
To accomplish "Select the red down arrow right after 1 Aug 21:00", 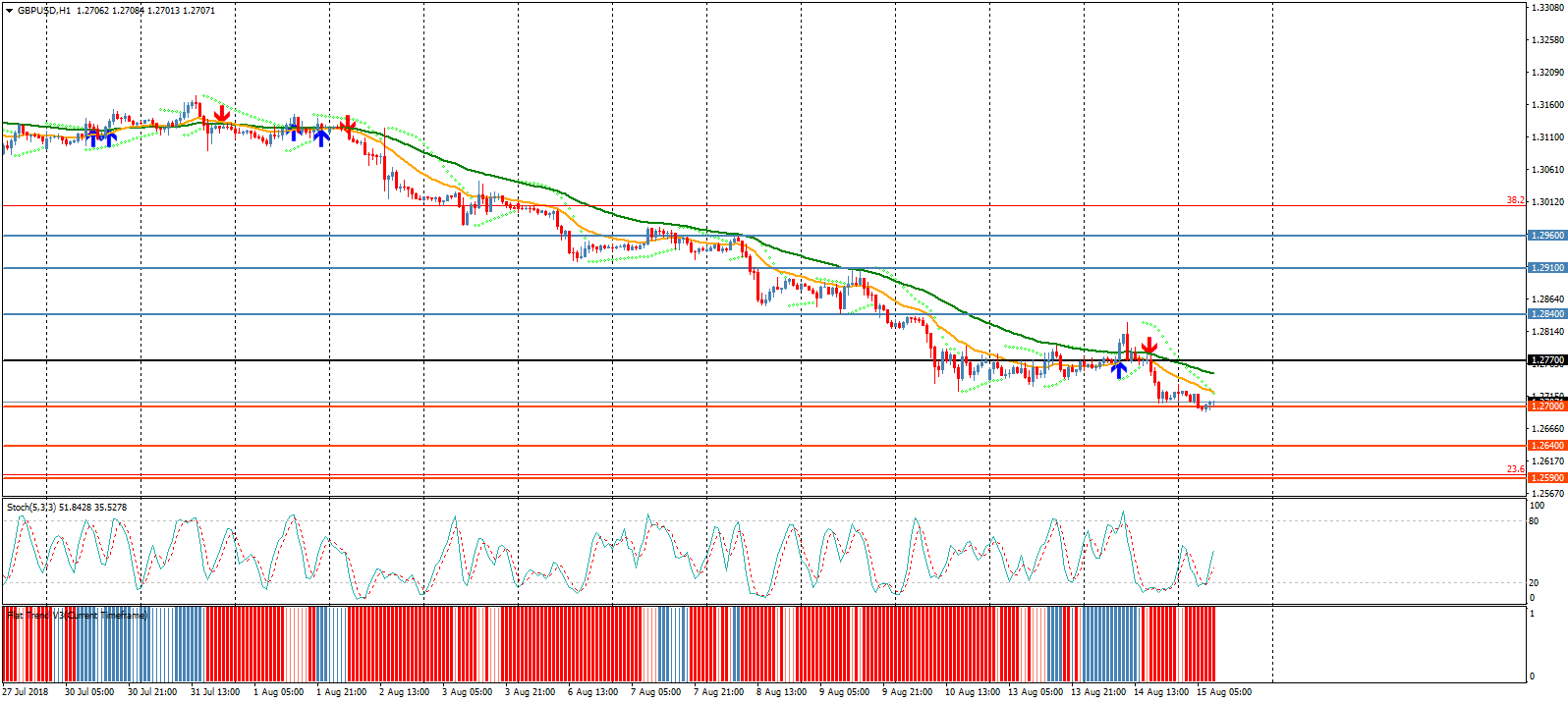I will 346,125.
